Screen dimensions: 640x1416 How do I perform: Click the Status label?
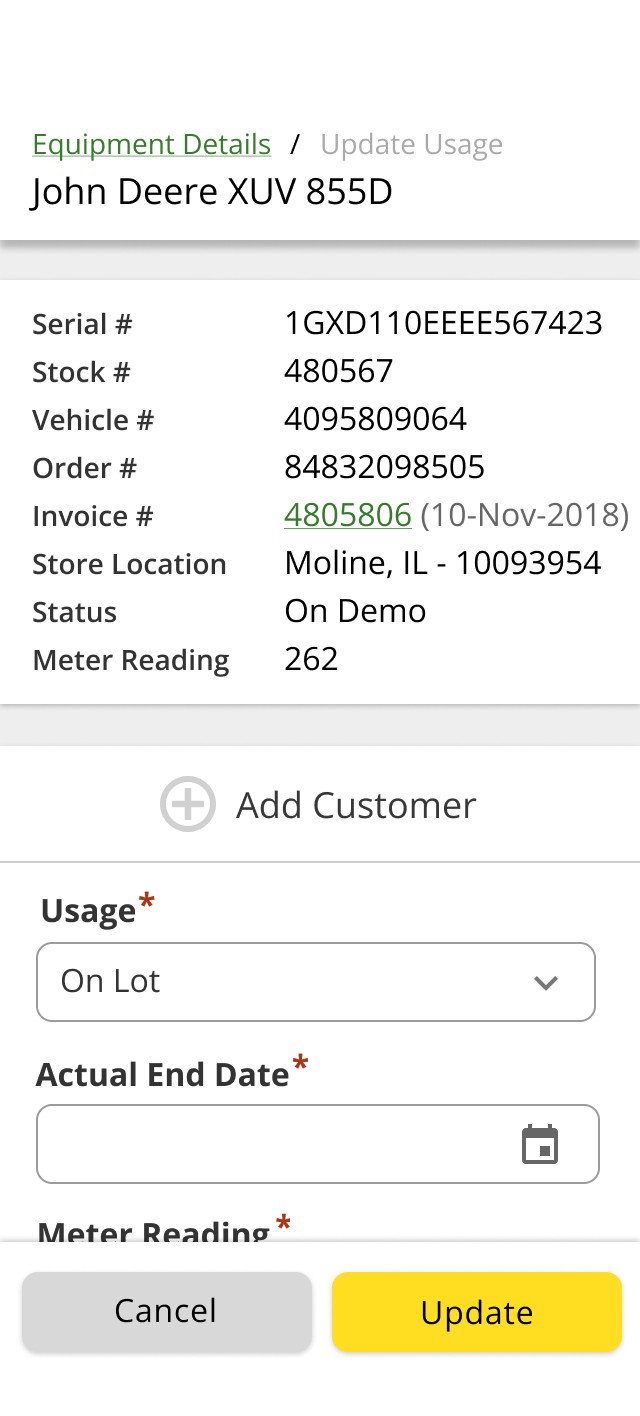click(x=74, y=612)
